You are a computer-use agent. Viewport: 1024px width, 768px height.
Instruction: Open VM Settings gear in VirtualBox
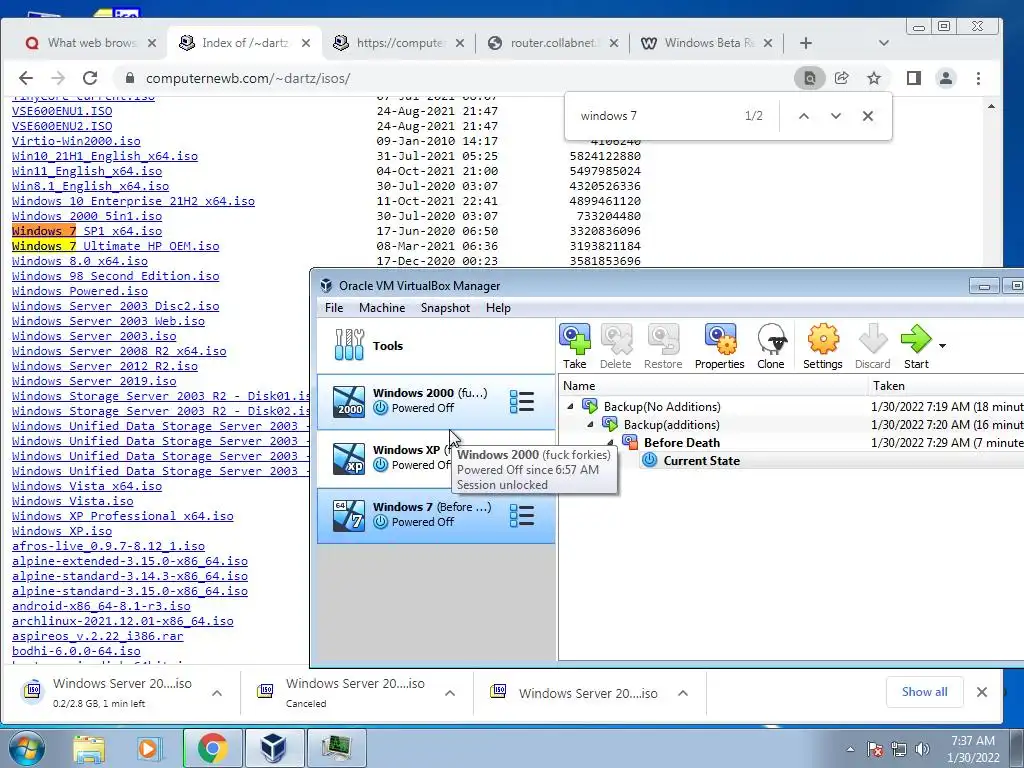(822, 347)
